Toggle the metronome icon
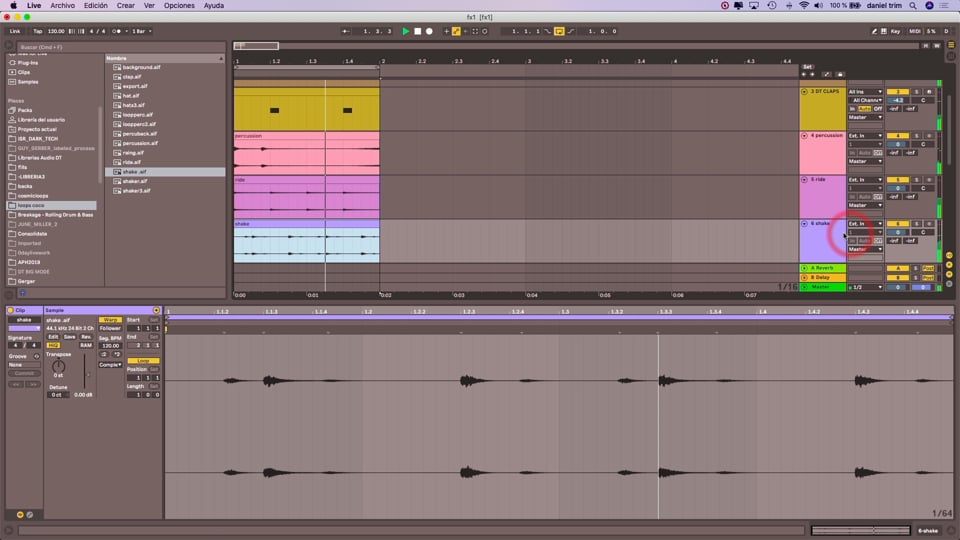960x540 pixels. pyautogui.click(x=116, y=31)
